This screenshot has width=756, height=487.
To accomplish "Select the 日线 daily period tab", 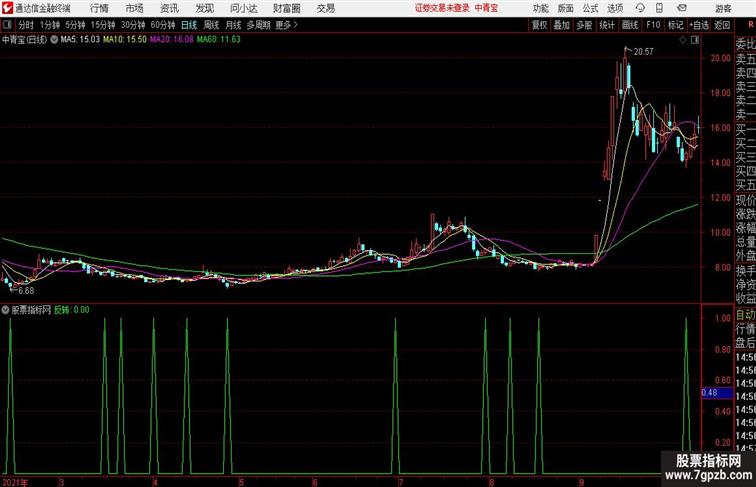I will coord(189,25).
